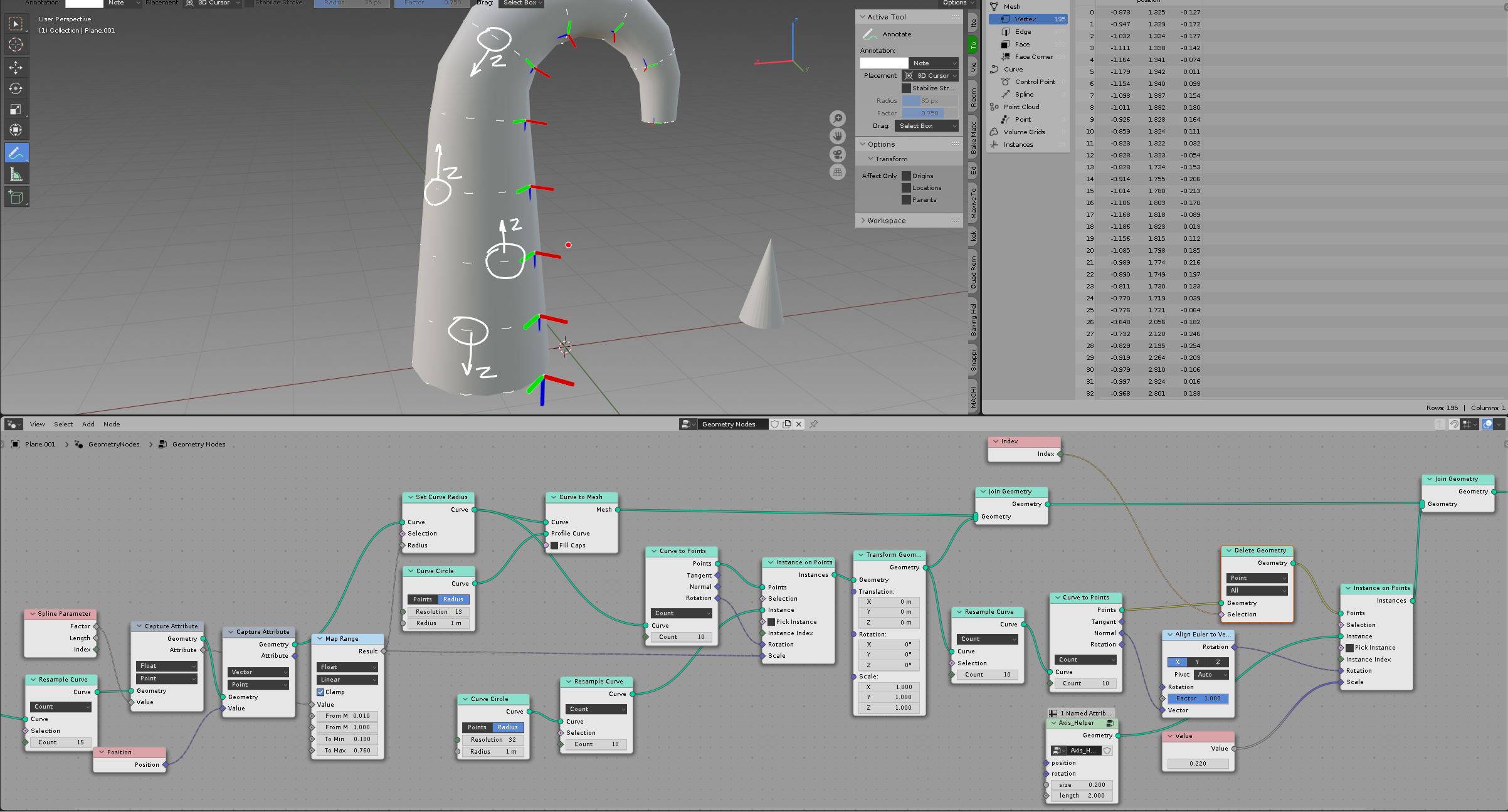Open the Drag Select Box dropdown in sidebar

tap(926, 126)
